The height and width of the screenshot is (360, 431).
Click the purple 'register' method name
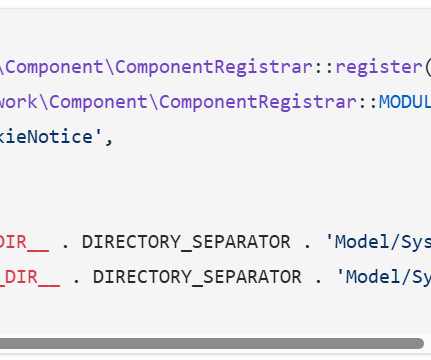[x=379, y=67]
